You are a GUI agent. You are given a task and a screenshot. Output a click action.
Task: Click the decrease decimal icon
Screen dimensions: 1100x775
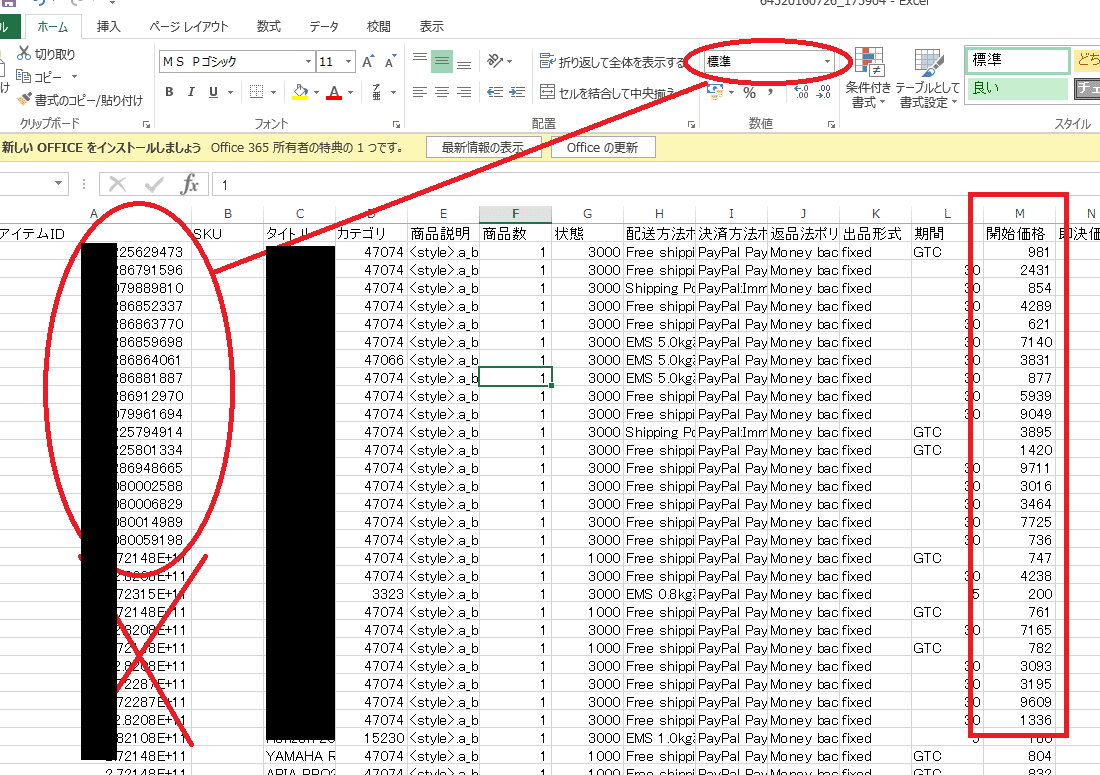[824, 92]
